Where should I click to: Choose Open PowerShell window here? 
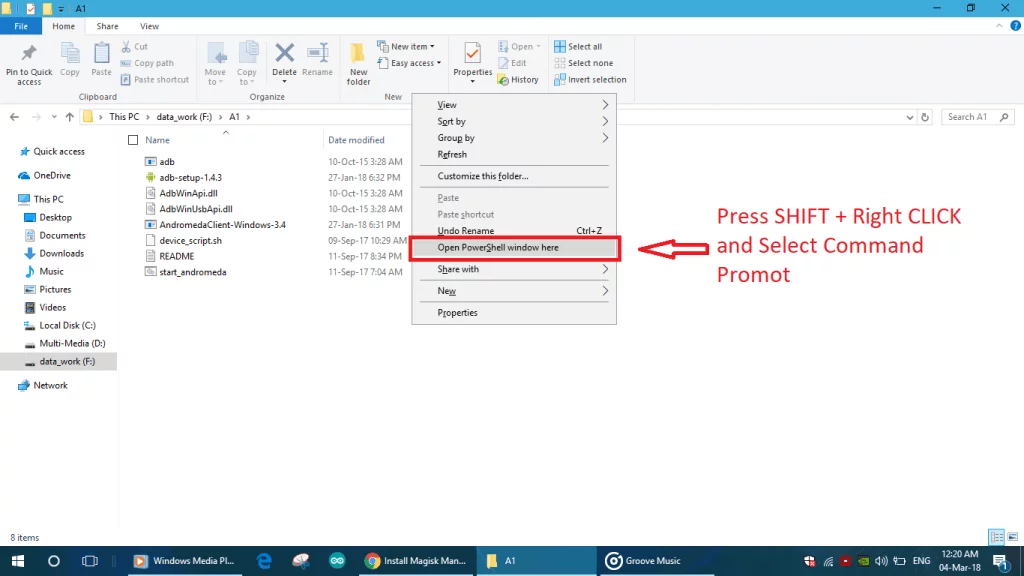[x=498, y=247]
